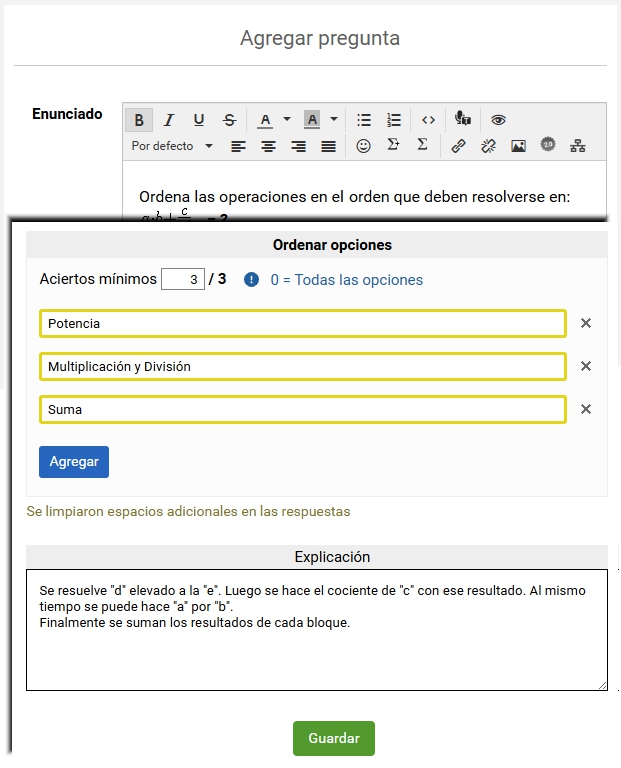Click the 'Suma' option text field
Screen dimensions: 621x768
click(x=303, y=410)
